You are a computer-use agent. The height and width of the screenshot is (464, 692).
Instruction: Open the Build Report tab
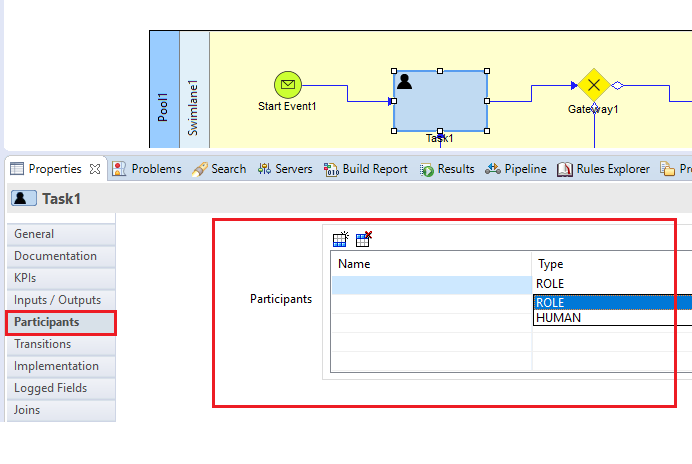[x=366, y=169]
